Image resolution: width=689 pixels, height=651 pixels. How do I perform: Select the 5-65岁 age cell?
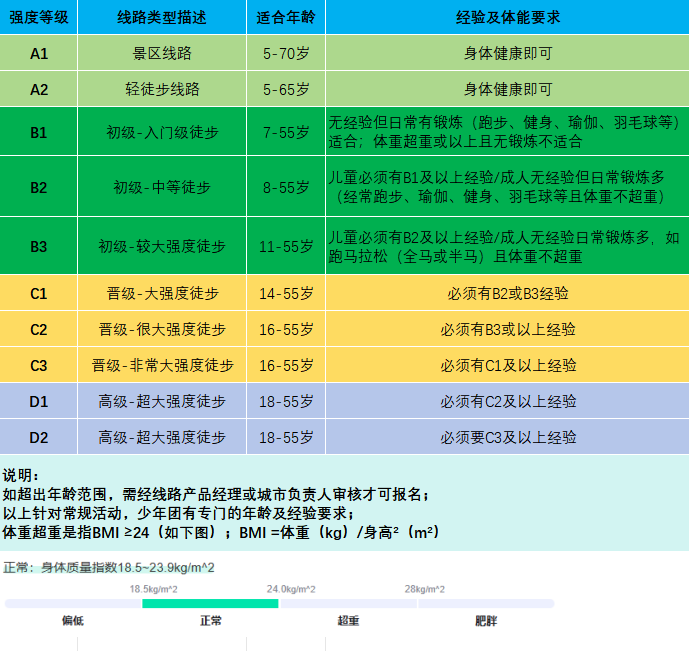[x=285, y=89]
